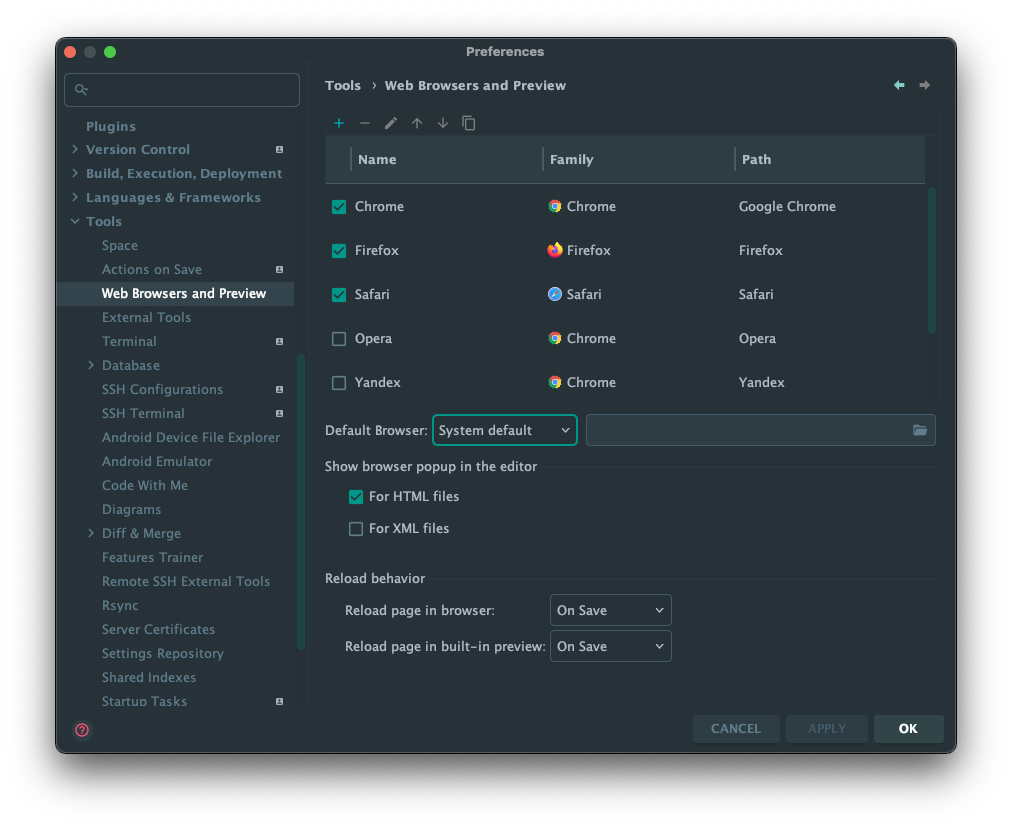Uncheck the Firefox browser checkbox

pos(340,250)
